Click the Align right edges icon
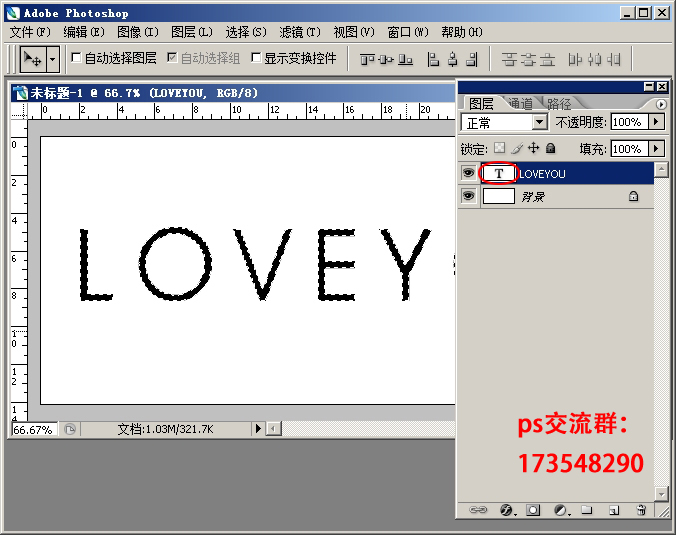 pyautogui.click(x=472, y=59)
